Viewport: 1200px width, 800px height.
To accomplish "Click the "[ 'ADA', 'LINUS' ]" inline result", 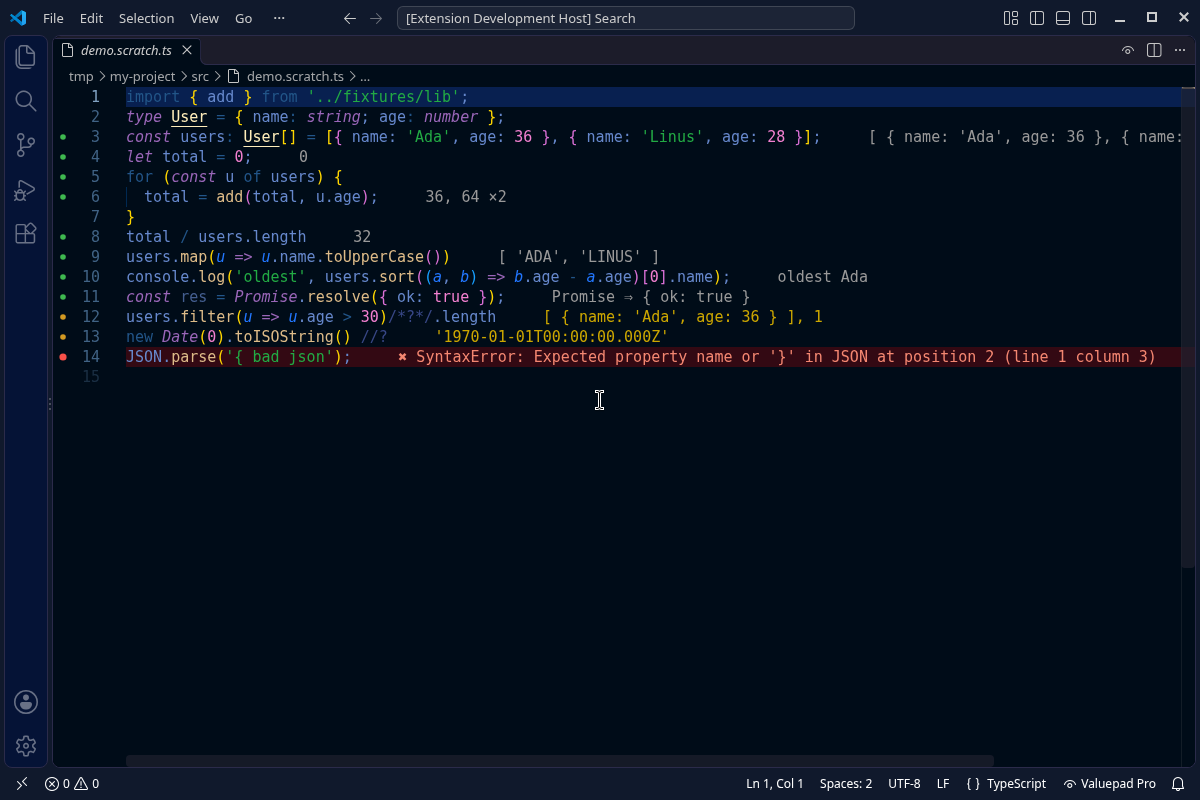I will [579, 256].
